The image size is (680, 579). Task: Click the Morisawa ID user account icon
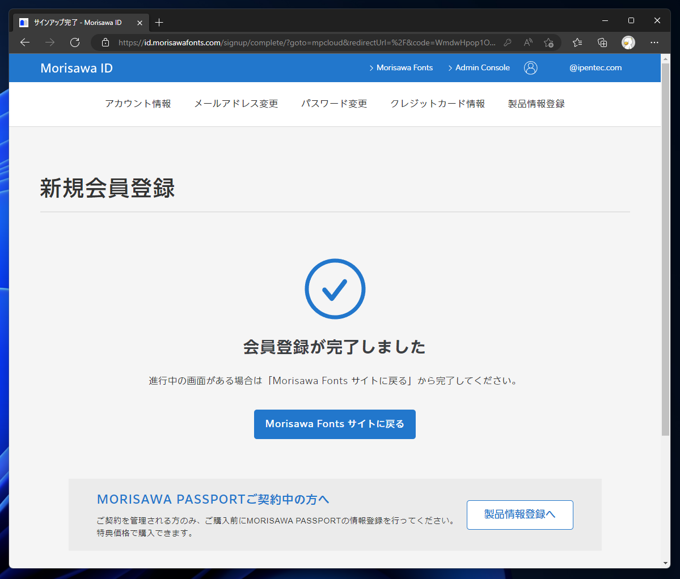(x=530, y=68)
